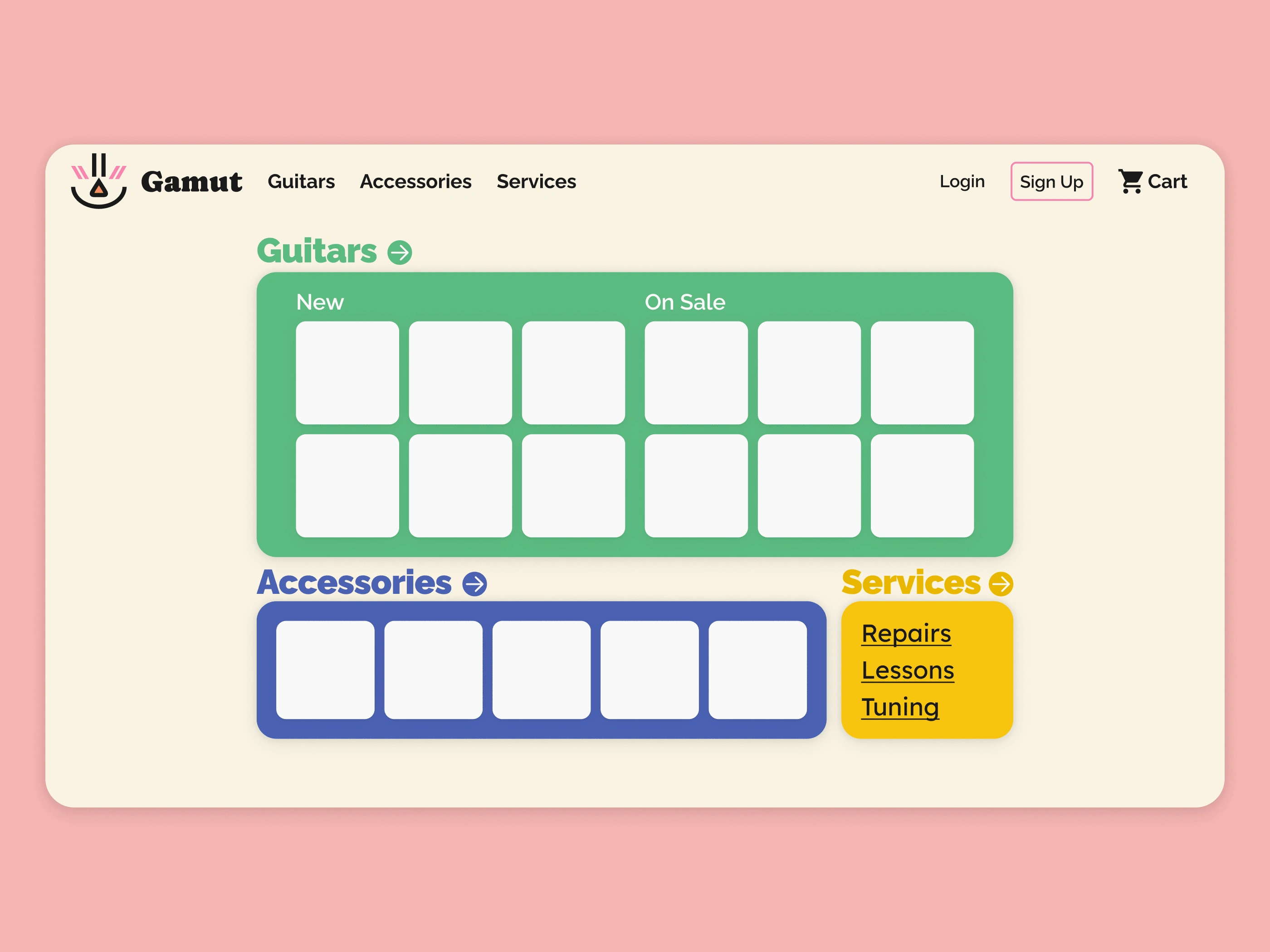Screen dimensions: 1270x952
Task: Open the Guitars navigation menu item
Action: pos(301,181)
